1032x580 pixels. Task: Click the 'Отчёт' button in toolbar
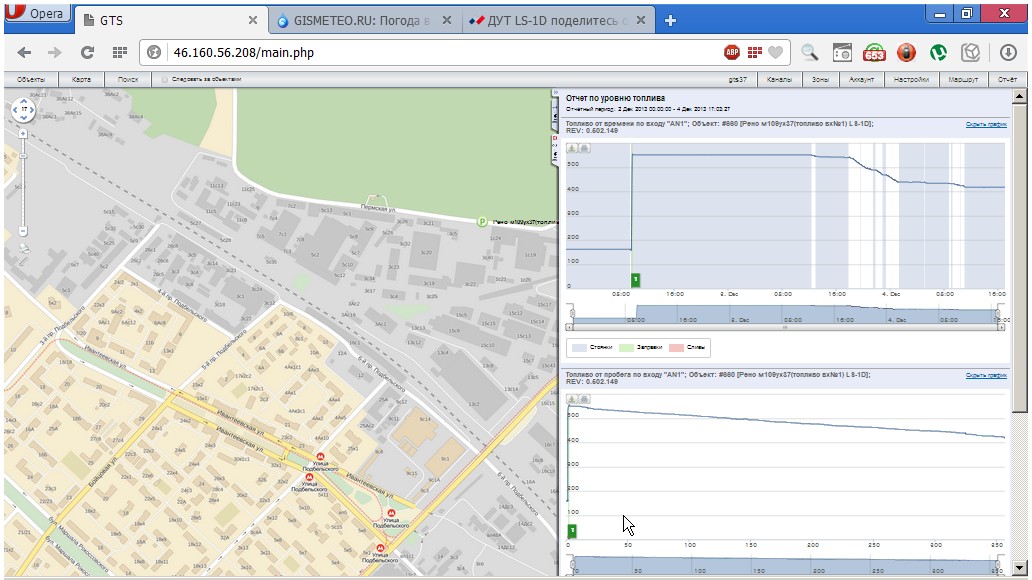[1007, 79]
